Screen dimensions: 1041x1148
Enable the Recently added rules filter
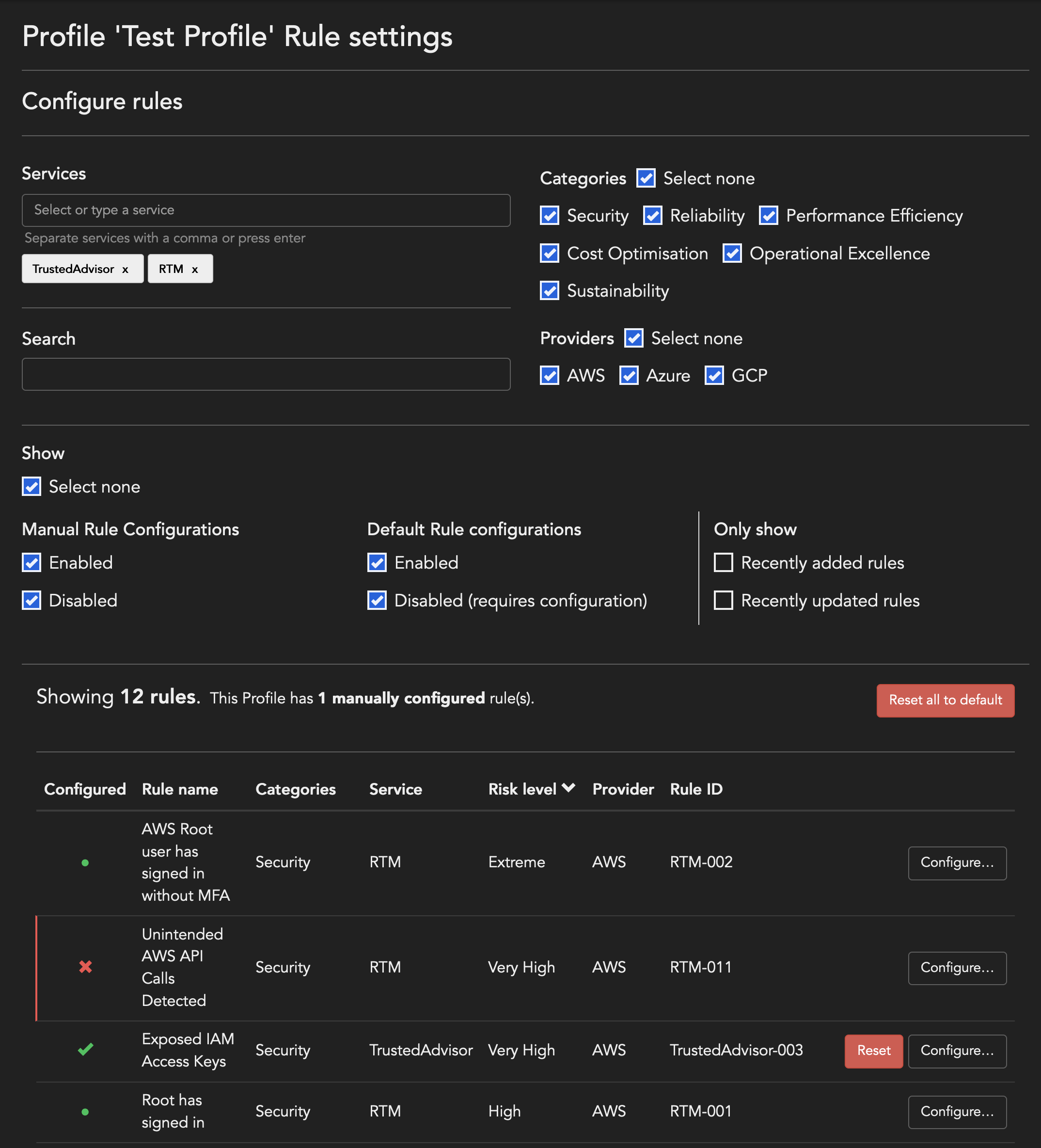[724, 563]
